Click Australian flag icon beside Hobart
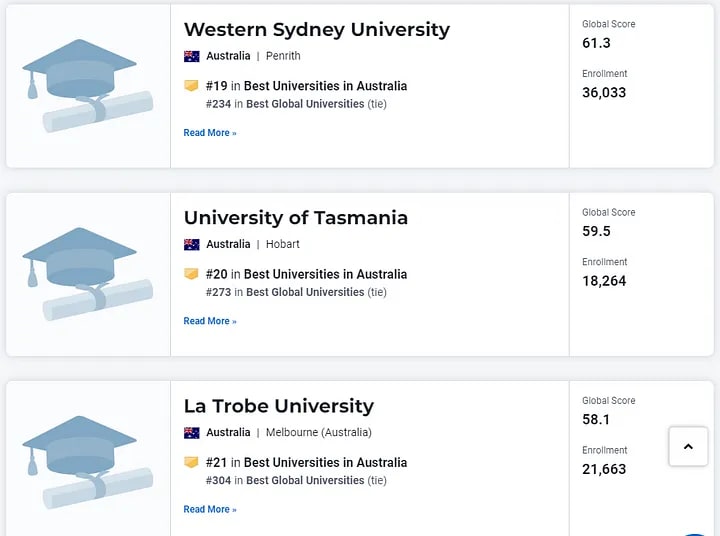Image resolution: width=720 pixels, height=536 pixels. [x=192, y=244]
